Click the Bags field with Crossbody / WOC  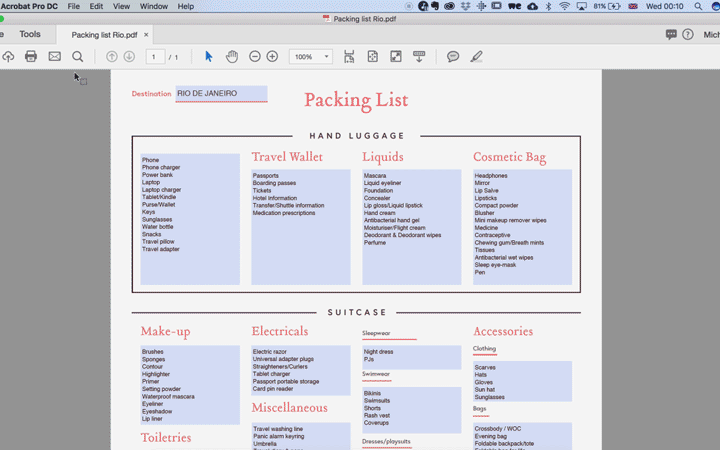click(523, 436)
